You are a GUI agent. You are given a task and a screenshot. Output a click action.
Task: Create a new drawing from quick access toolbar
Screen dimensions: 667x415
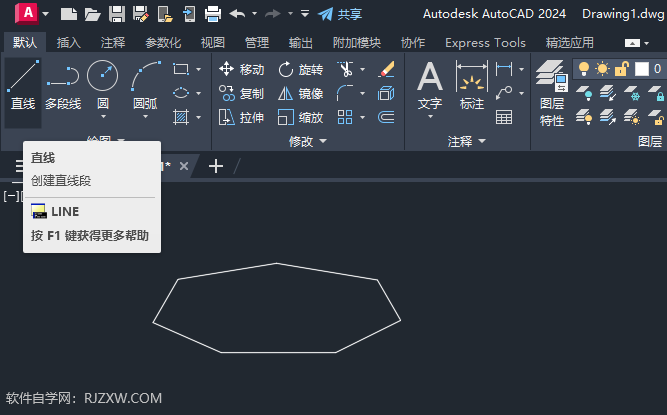[68, 14]
